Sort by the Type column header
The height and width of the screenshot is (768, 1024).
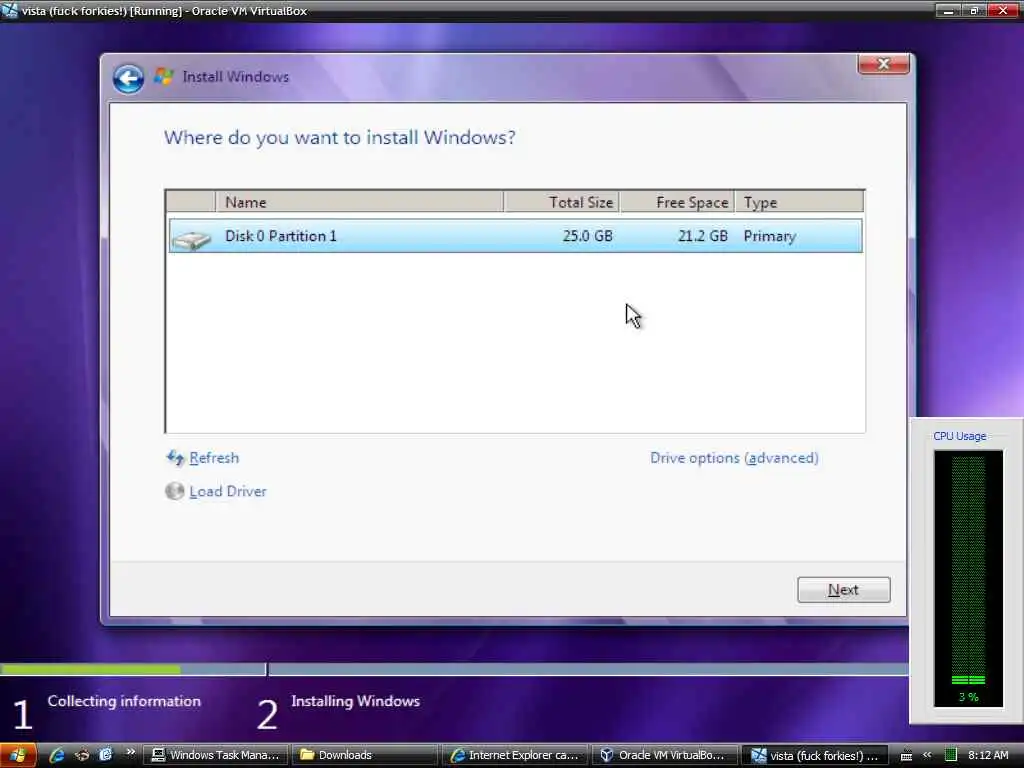pyautogui.click(x=799, y=202)
